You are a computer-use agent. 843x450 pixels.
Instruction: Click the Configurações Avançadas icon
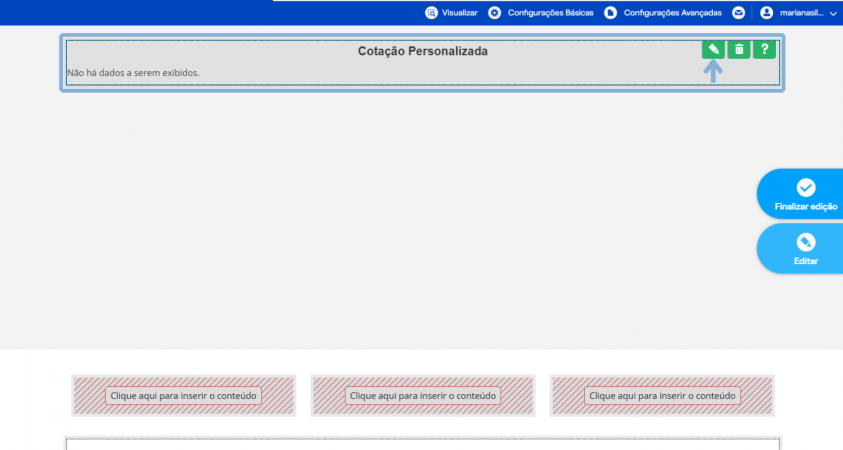610,13
